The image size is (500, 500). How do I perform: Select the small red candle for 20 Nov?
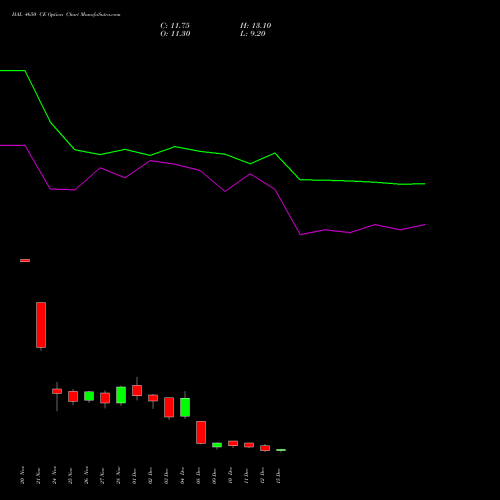25,260
